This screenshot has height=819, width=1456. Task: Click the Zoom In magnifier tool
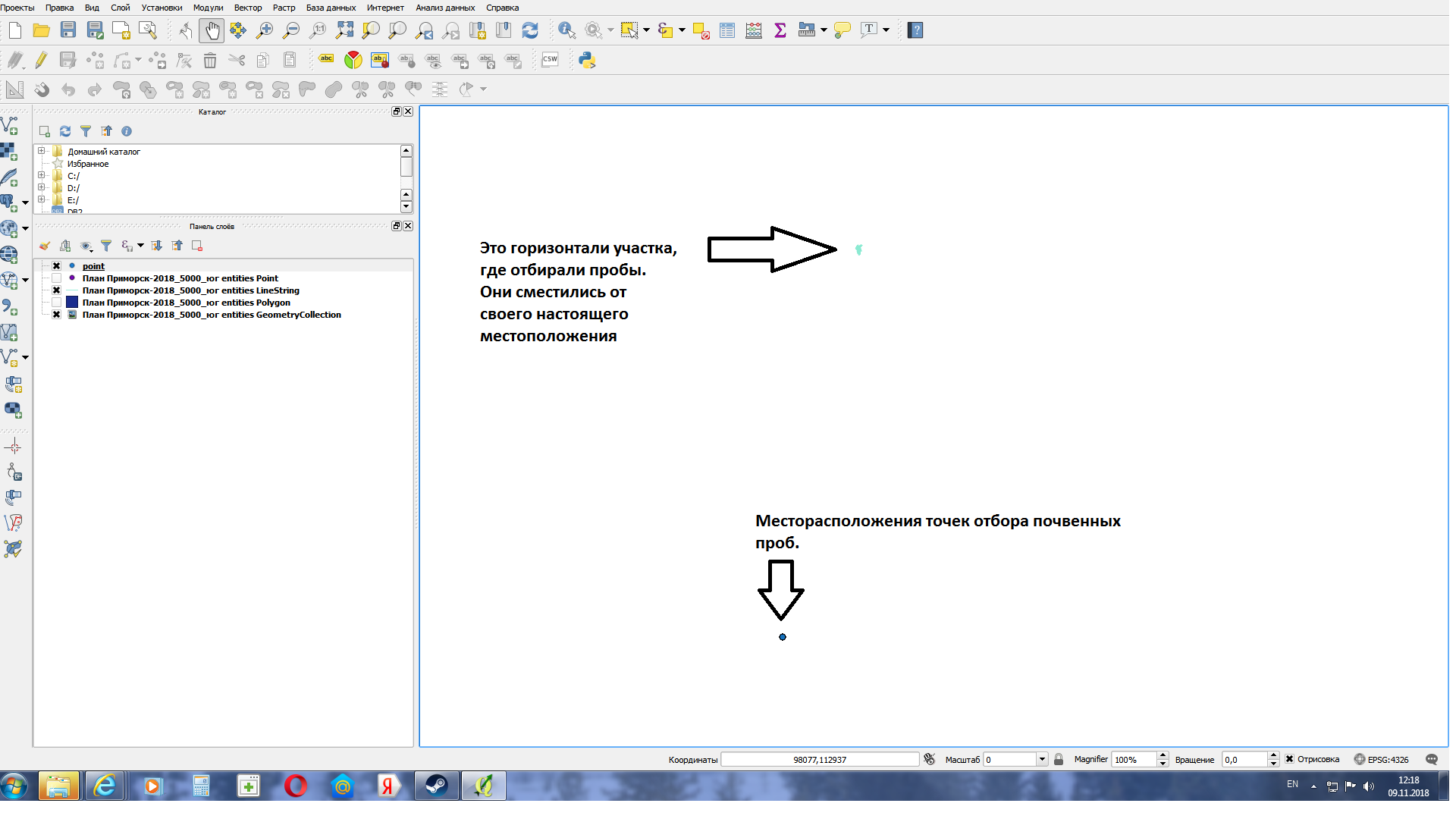click(x=265, y=30)
